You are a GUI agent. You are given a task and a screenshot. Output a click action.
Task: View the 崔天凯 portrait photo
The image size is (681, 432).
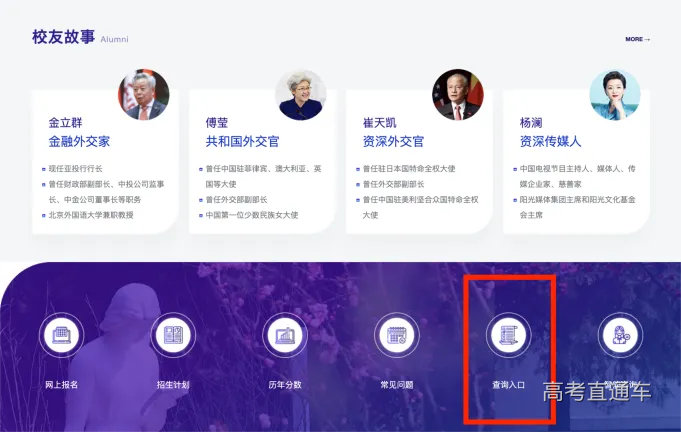[x=458, y=94]
